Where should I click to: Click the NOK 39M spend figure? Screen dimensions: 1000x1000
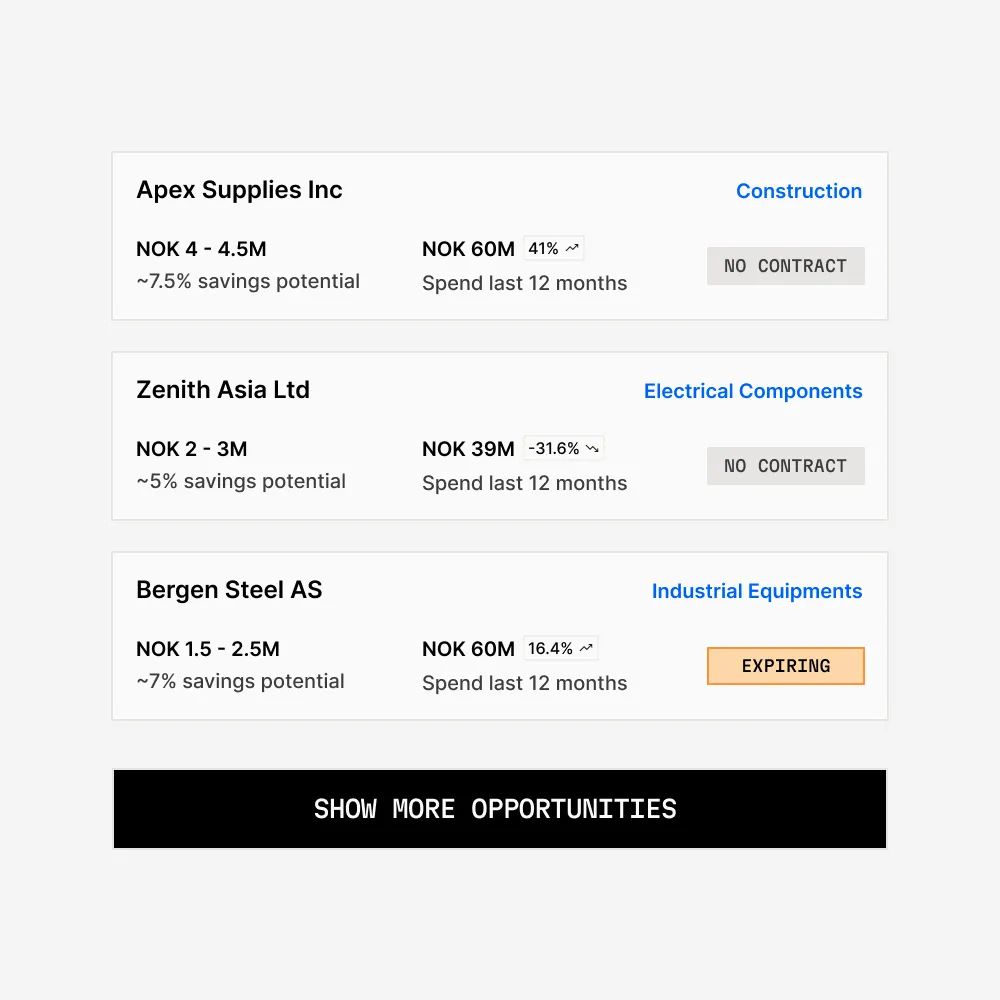pyautogui.click(x=468, y=449)
